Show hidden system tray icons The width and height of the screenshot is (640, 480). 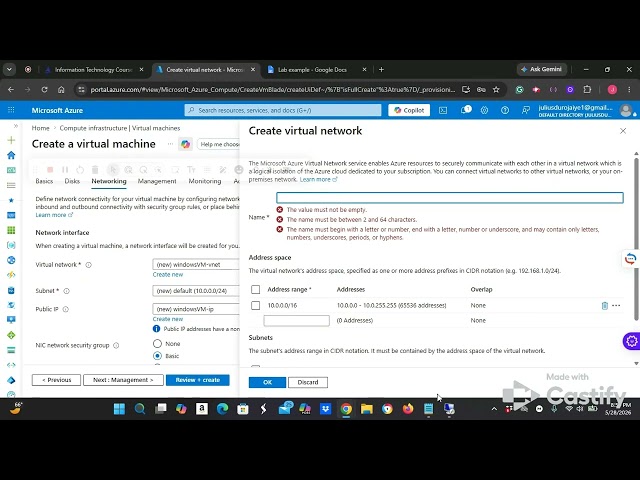(494, 409)
